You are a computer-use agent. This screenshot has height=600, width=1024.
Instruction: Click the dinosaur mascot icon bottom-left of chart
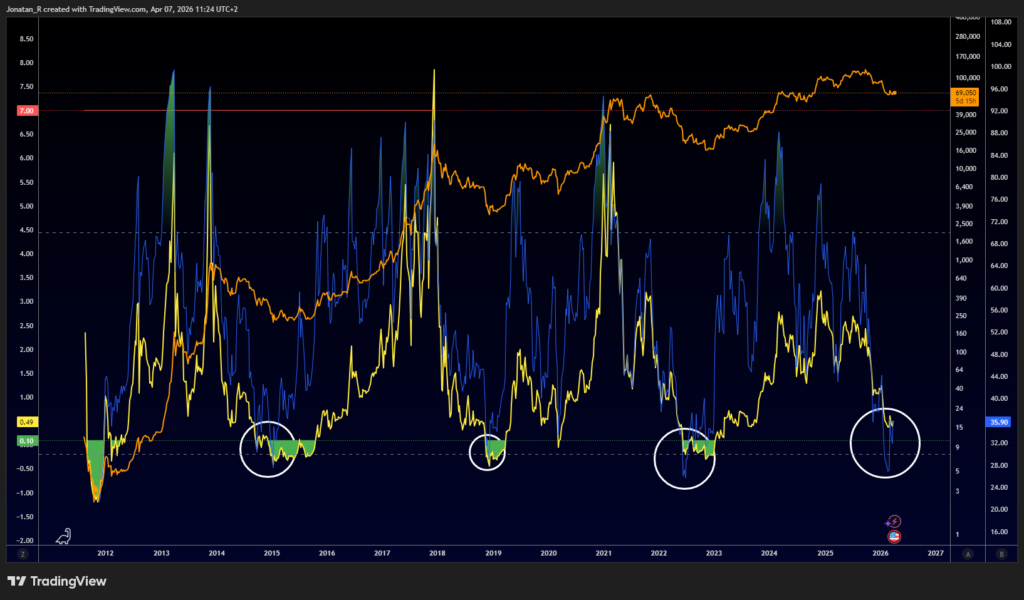coord(63,537)
